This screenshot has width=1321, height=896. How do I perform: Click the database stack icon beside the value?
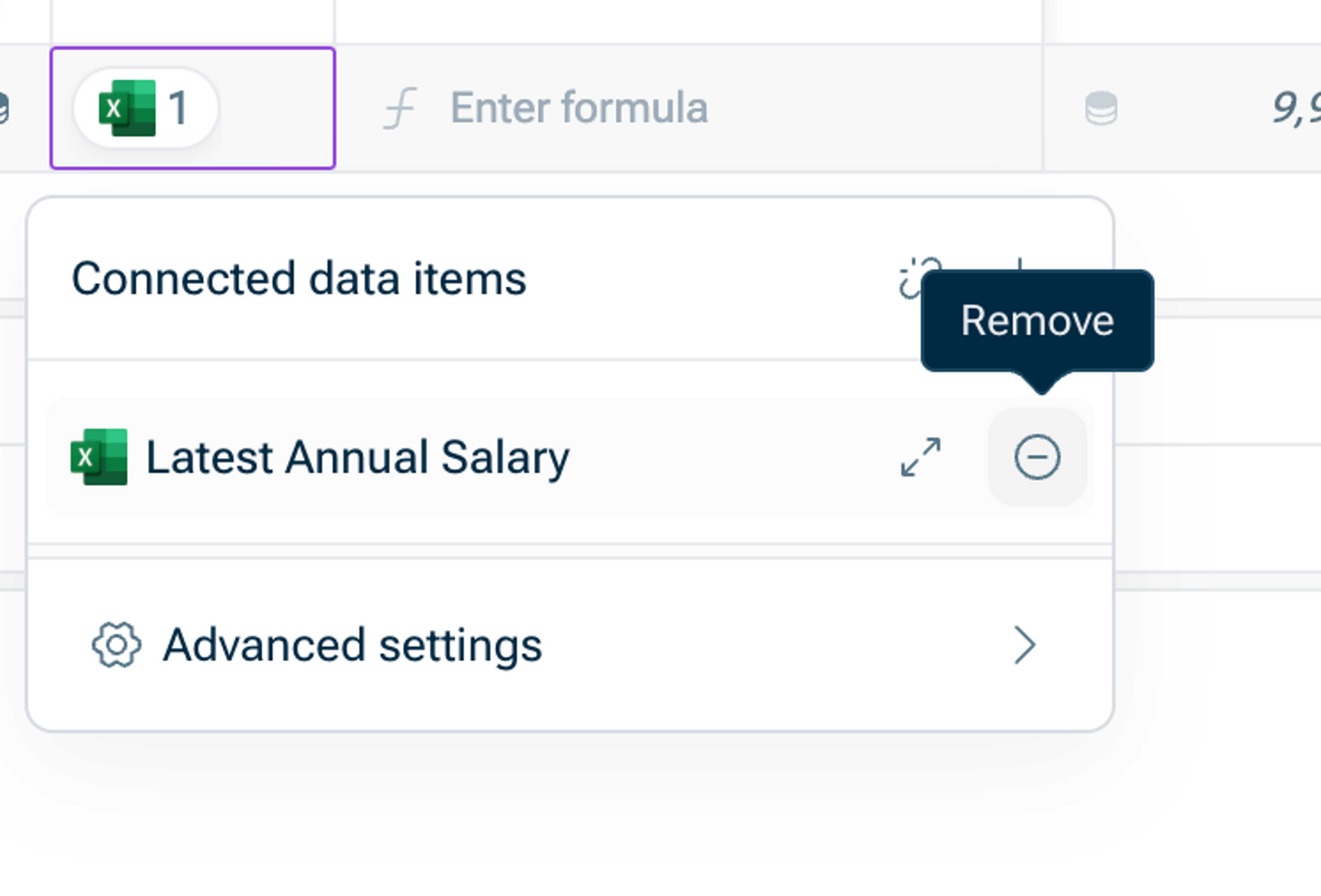coord(1101,108)
